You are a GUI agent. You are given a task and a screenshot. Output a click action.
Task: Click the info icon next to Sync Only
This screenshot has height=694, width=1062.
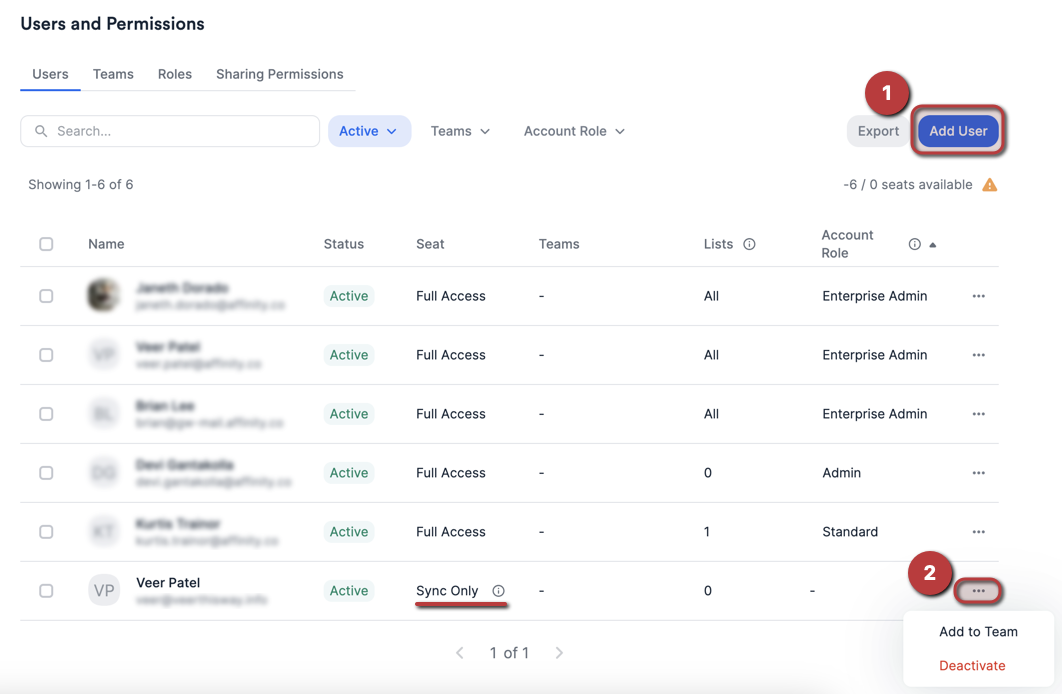point(498,591)
